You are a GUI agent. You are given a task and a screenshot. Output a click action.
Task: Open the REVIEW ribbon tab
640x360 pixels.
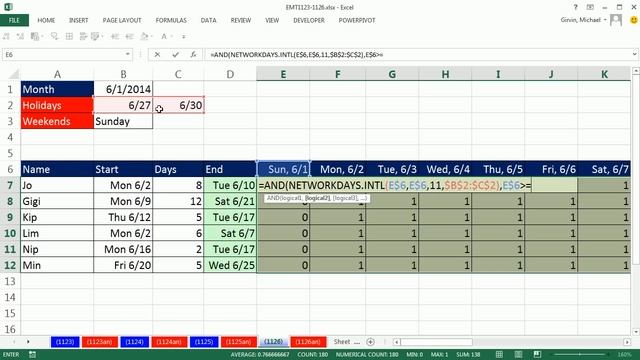(241, 20)
